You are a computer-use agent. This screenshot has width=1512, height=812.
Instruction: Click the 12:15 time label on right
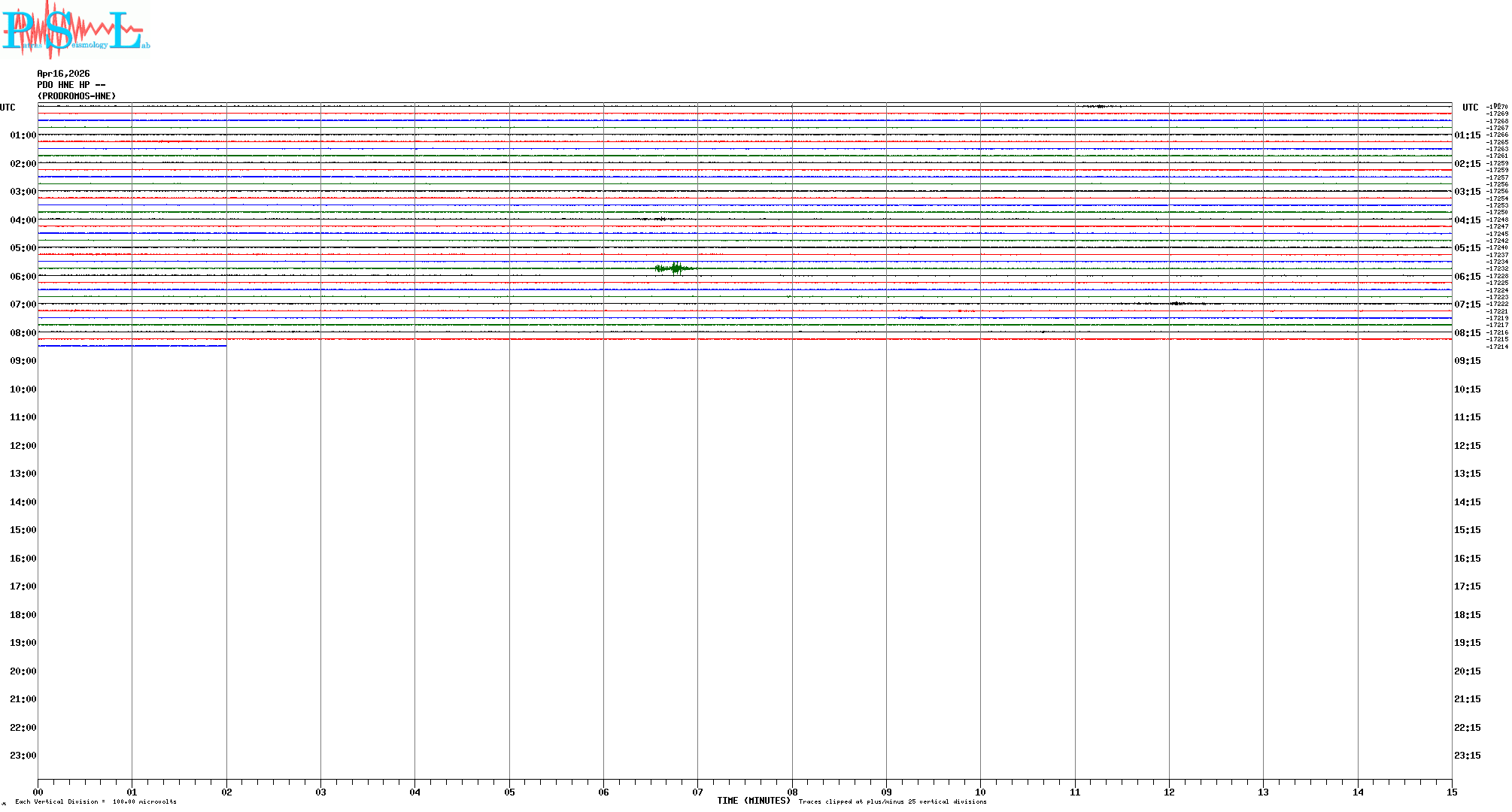[1467, 446]
